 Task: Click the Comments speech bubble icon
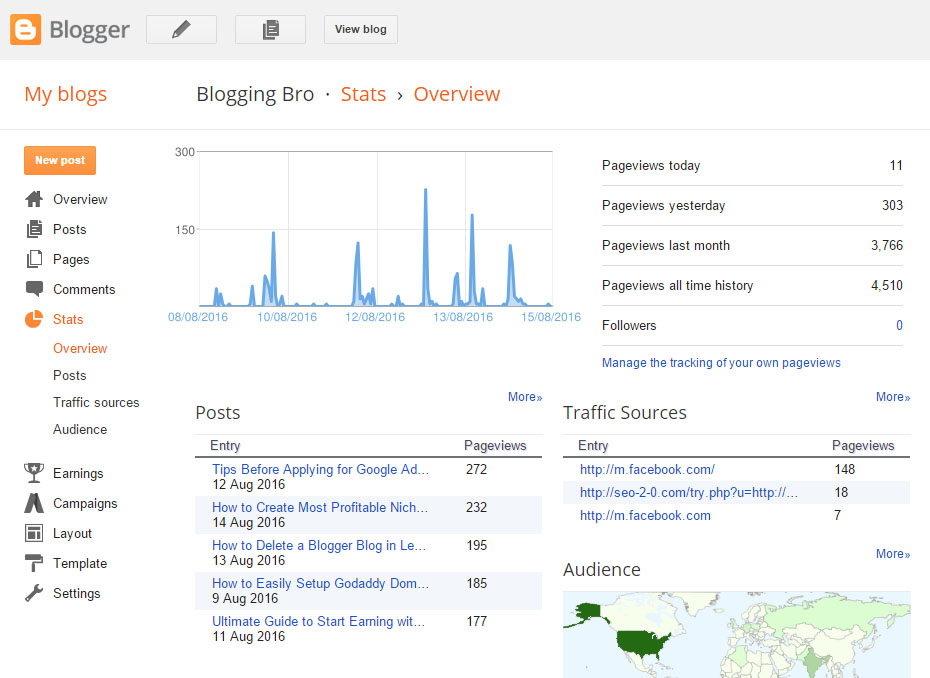point(34,289)
